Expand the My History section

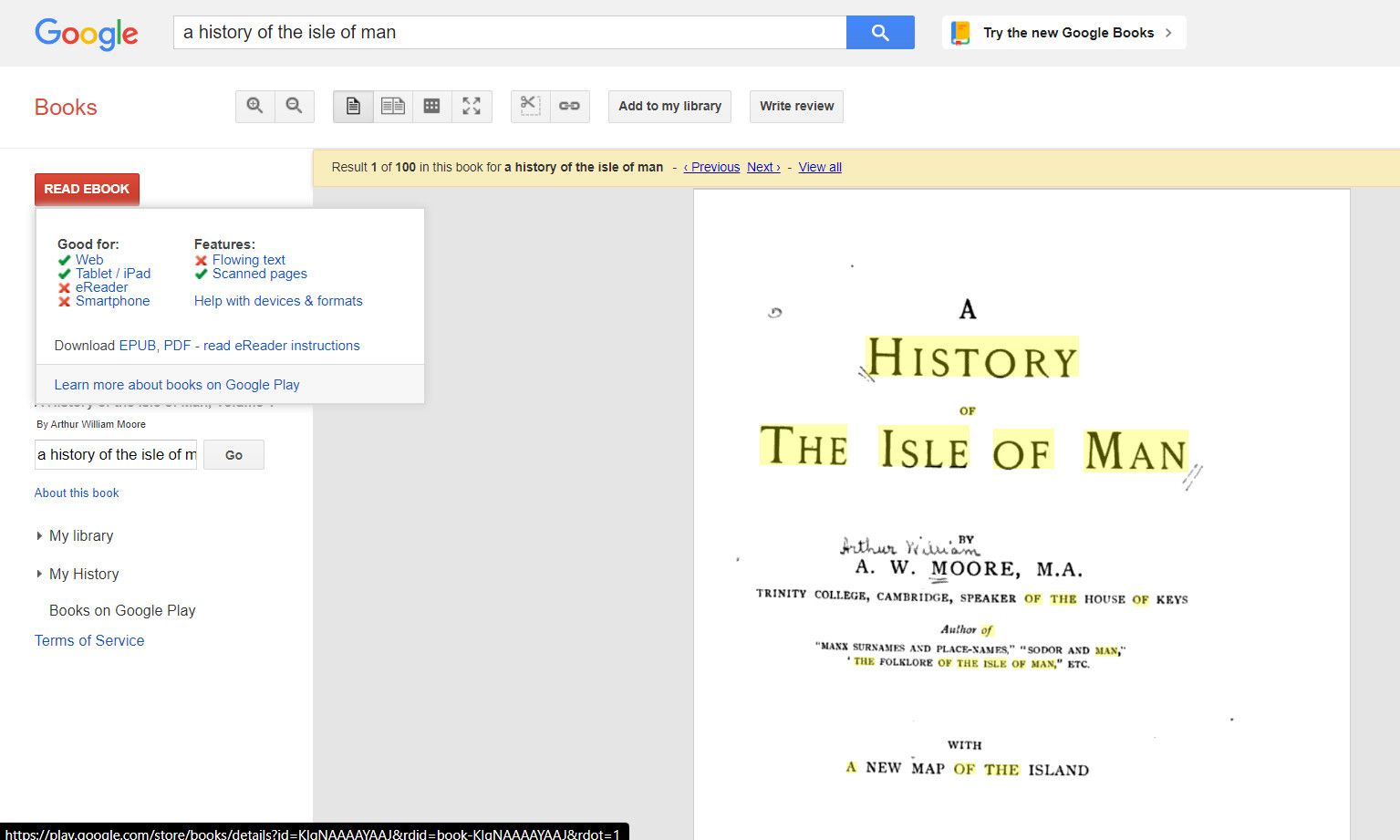(84, 574)
